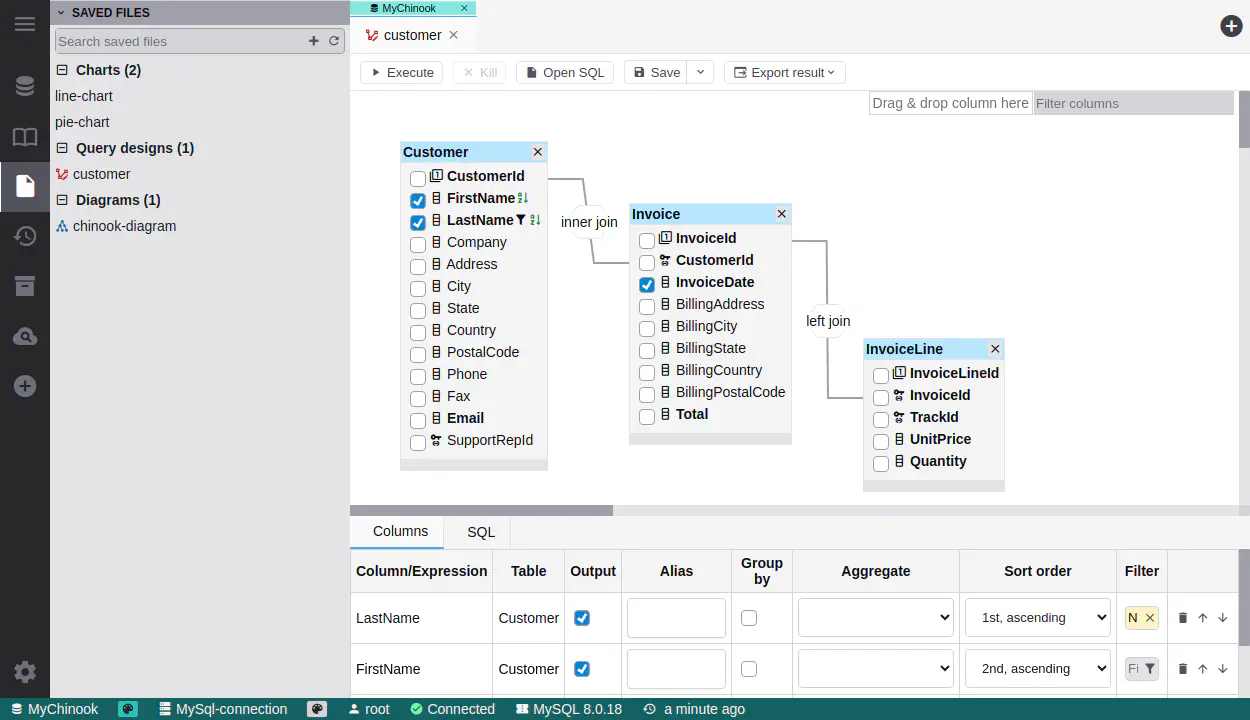
Task: Click the Filter columns input field
Action: point(1133,103)
